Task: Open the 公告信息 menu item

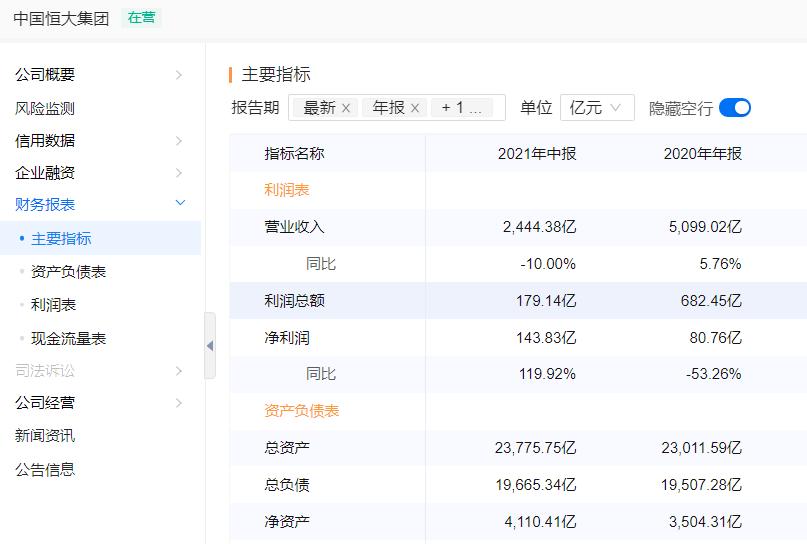Action: click(45, 469)
